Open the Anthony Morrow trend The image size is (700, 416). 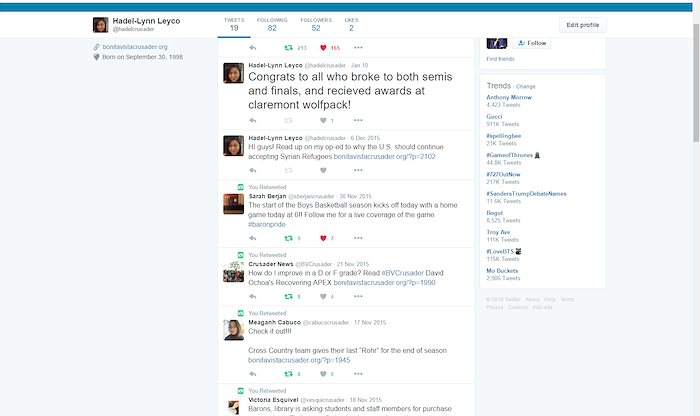click(509, 97)
